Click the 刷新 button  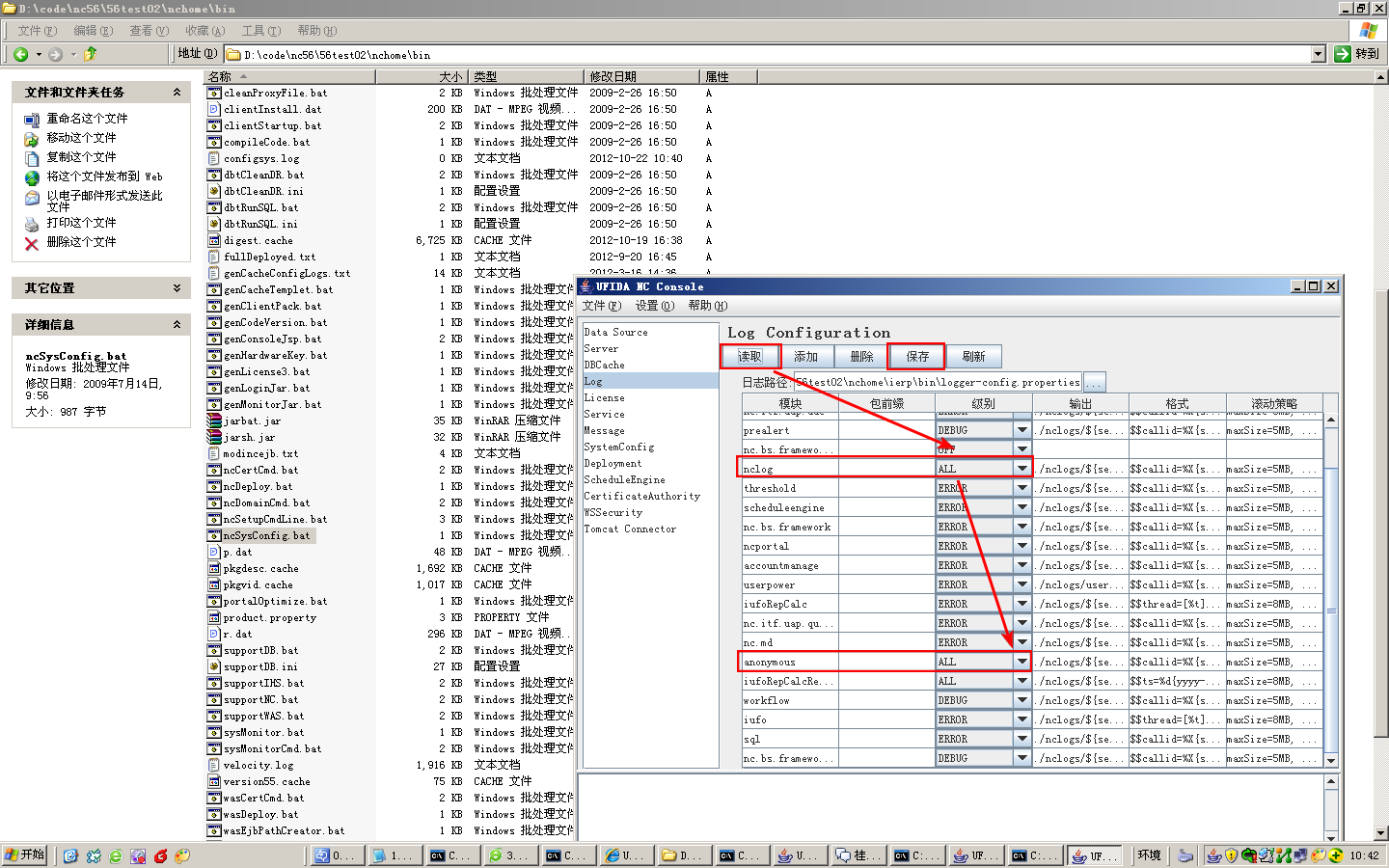tap(974, 356)
